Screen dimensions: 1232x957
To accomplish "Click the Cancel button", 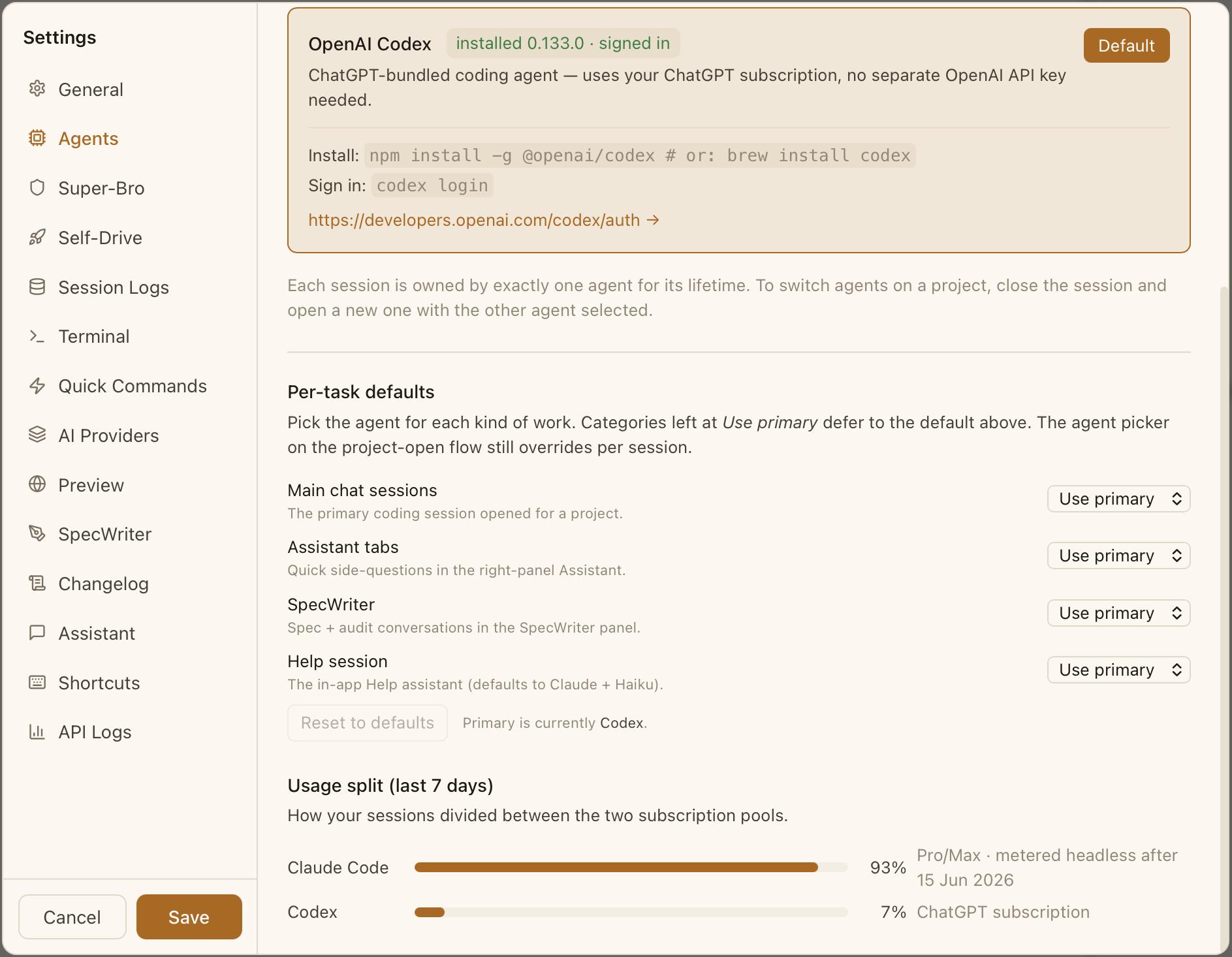I will [72, 917].
